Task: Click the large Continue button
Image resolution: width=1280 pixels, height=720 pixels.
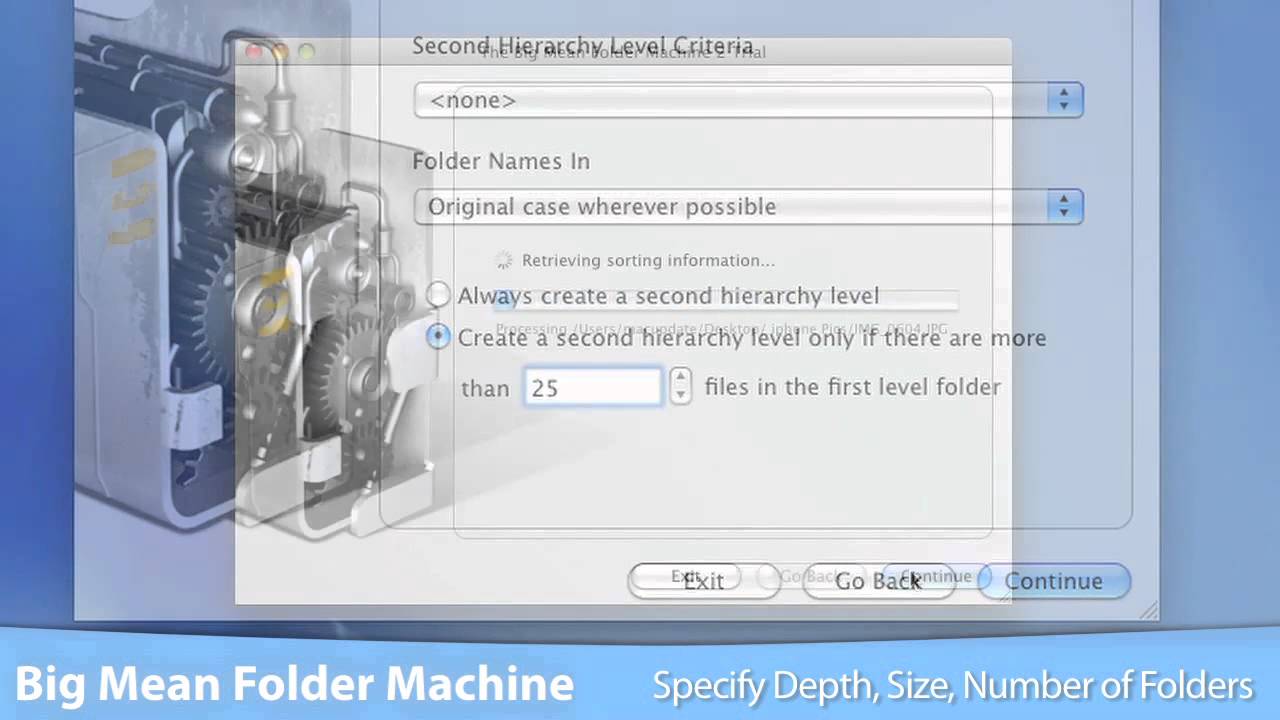Action: [x=1054, y=581]
